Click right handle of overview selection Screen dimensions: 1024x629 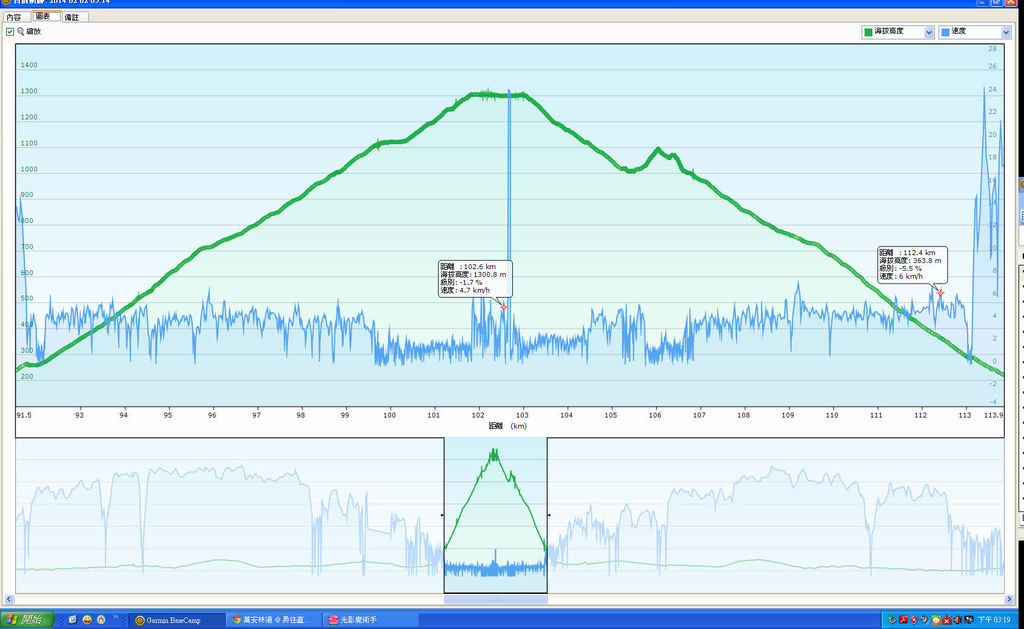549,515
